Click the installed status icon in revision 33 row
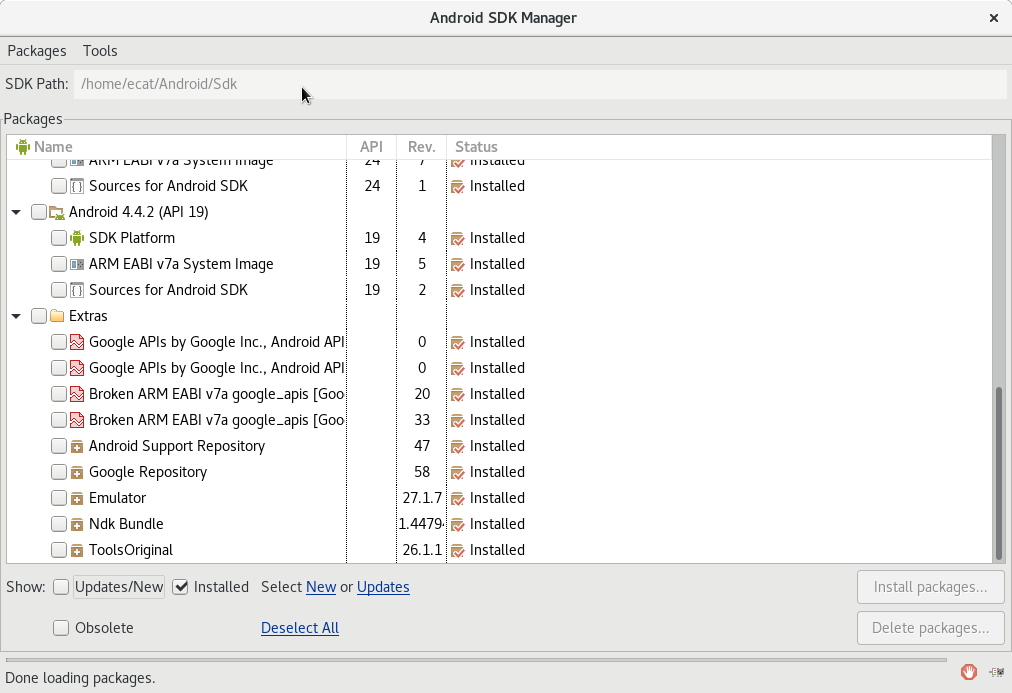 (458, 421)
